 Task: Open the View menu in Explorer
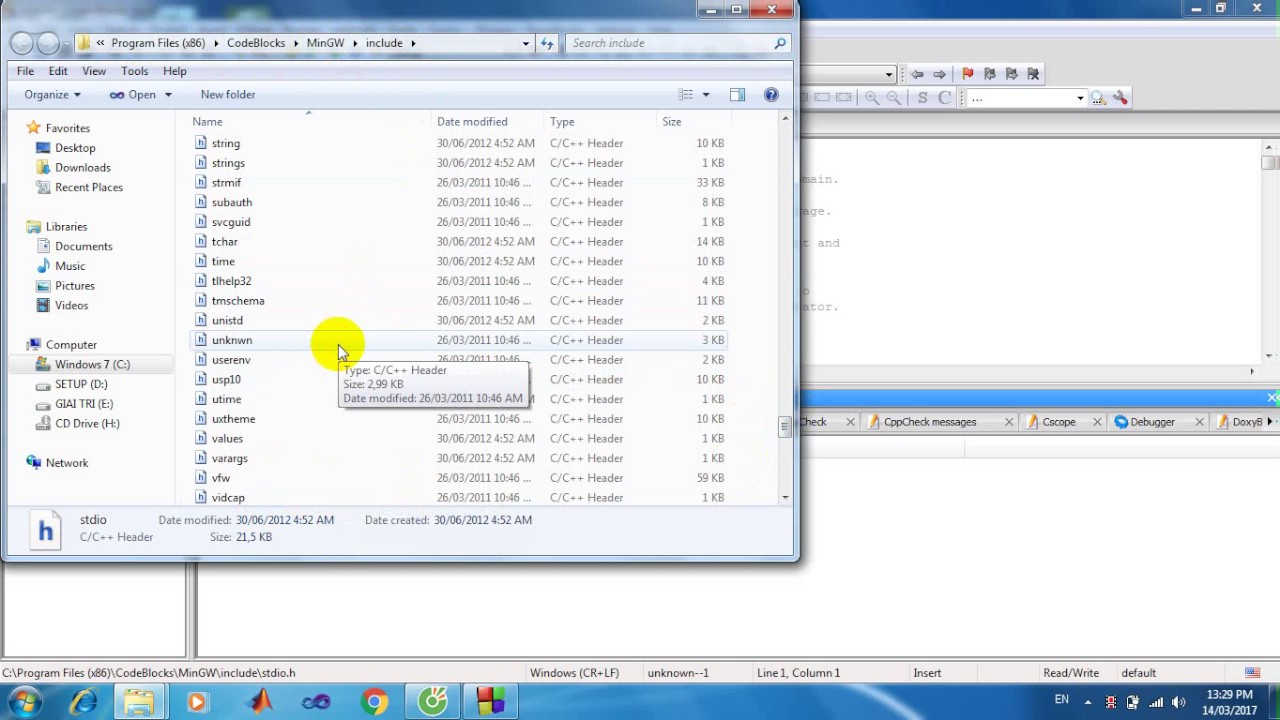(94, 71)
